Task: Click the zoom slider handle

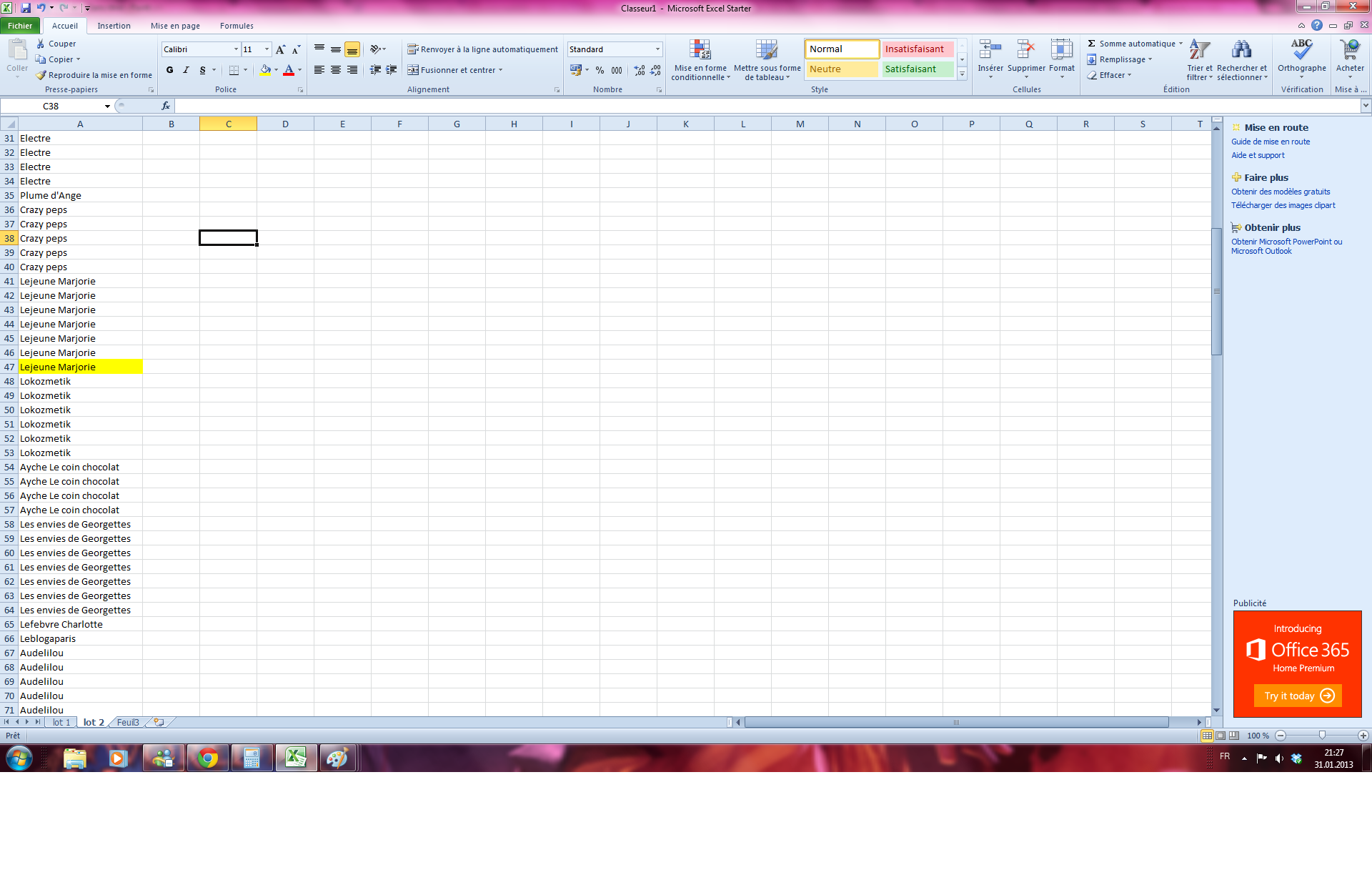Action: [x=1322, y=736]
